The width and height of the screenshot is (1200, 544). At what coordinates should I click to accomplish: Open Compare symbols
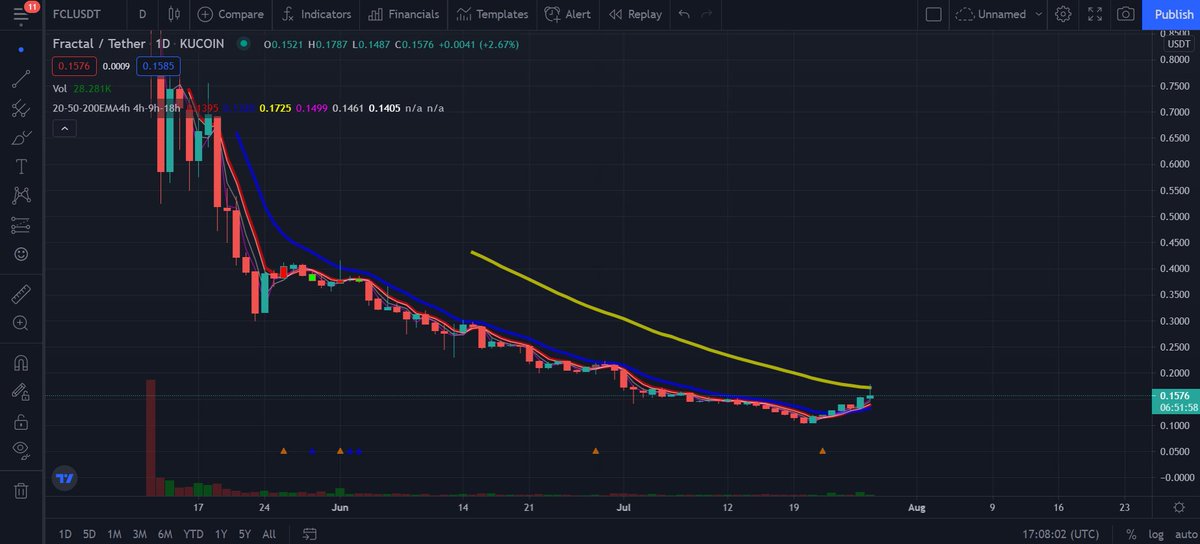pos(231,14)
